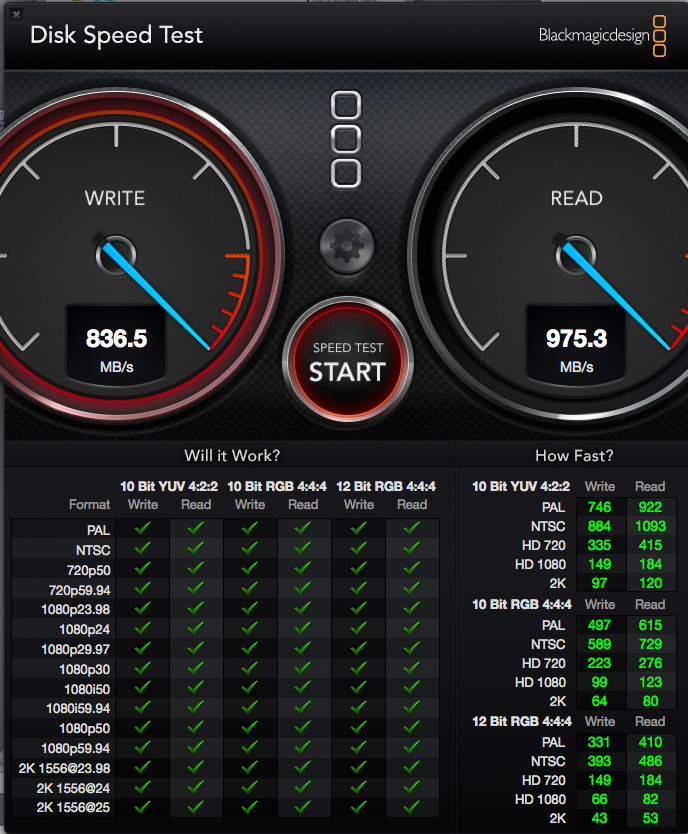Click NTSC write value 884
Viewport: 688px width, 834px height.
point(599,526)
